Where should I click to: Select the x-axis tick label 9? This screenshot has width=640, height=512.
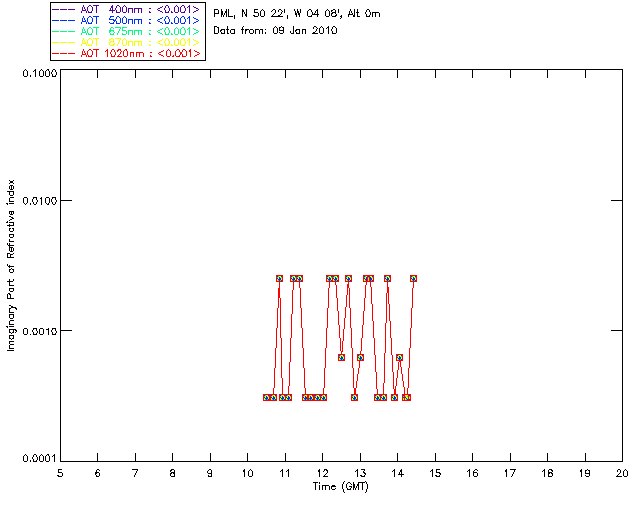tap(210, 473)
